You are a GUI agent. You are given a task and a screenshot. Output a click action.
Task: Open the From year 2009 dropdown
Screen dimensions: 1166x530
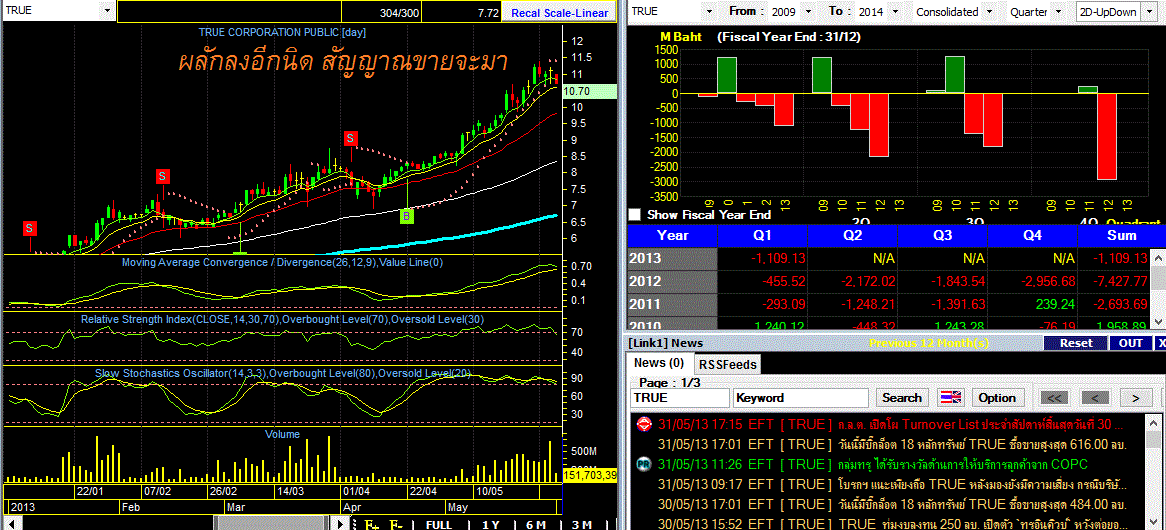pos(810,11)
